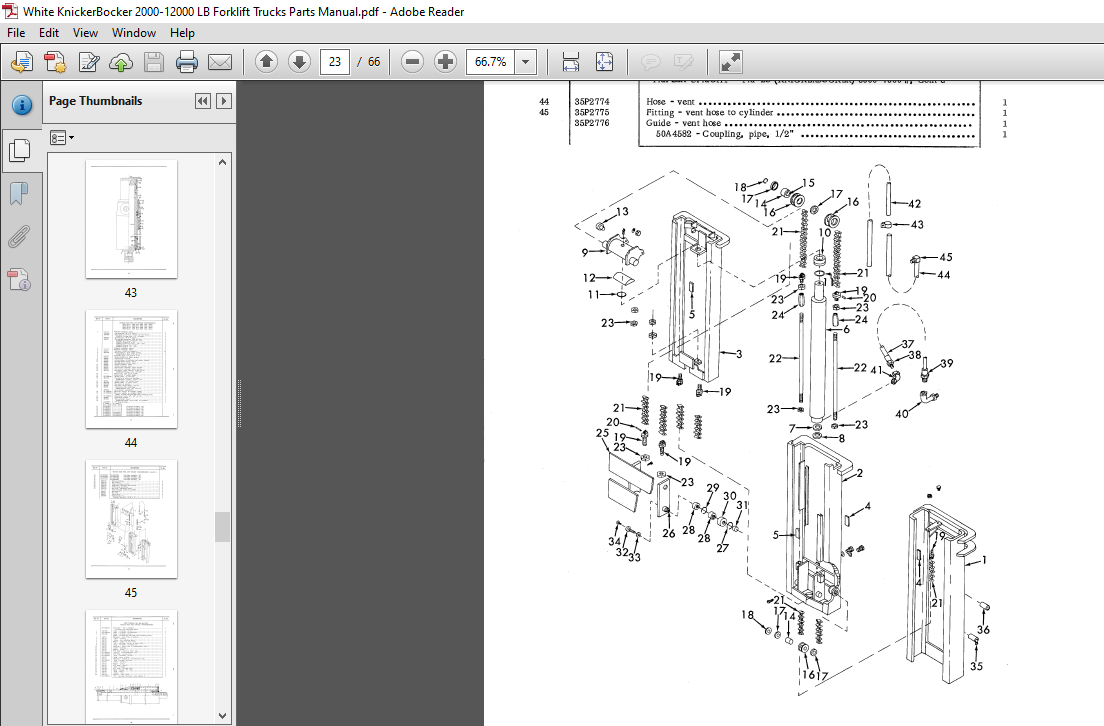The height and width of the screenshot is (726, 1104).
Task: Open the thumbnails options dropdown
Action: point(62,138)
